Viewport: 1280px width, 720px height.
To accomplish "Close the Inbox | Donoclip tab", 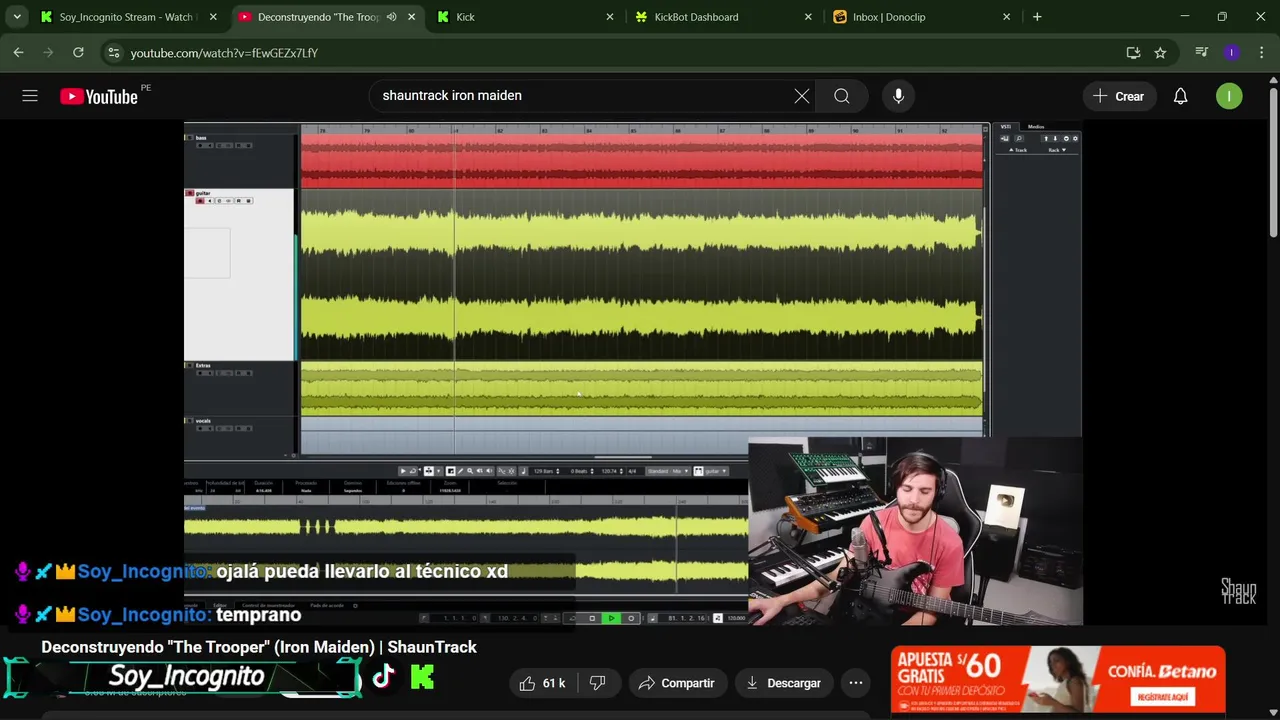I will [x=1007, y=17].
